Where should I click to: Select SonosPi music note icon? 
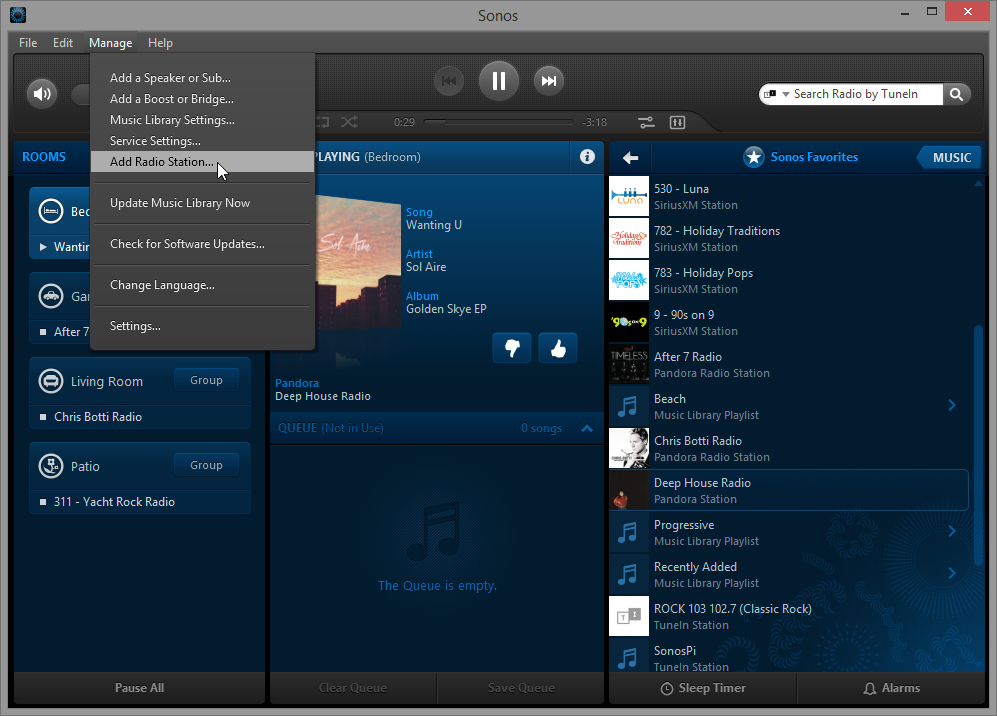click(x=629, y=655)
